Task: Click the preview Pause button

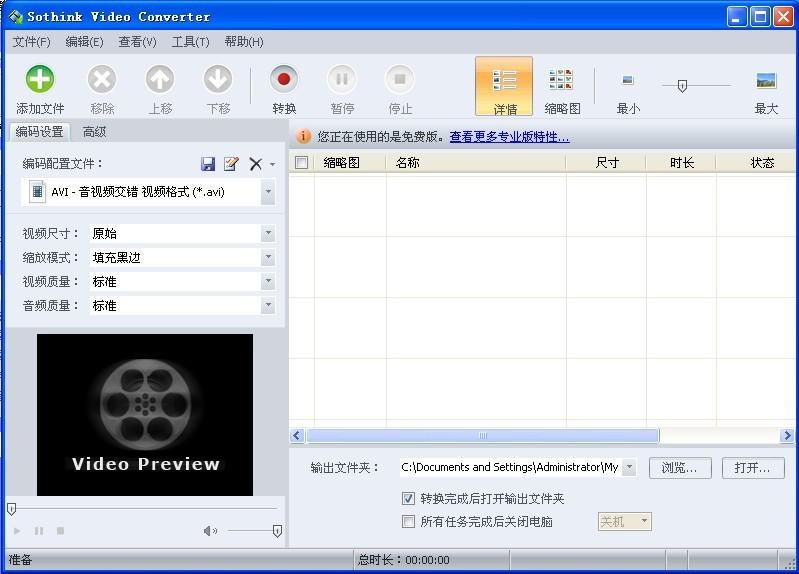Action: [39, 531]
